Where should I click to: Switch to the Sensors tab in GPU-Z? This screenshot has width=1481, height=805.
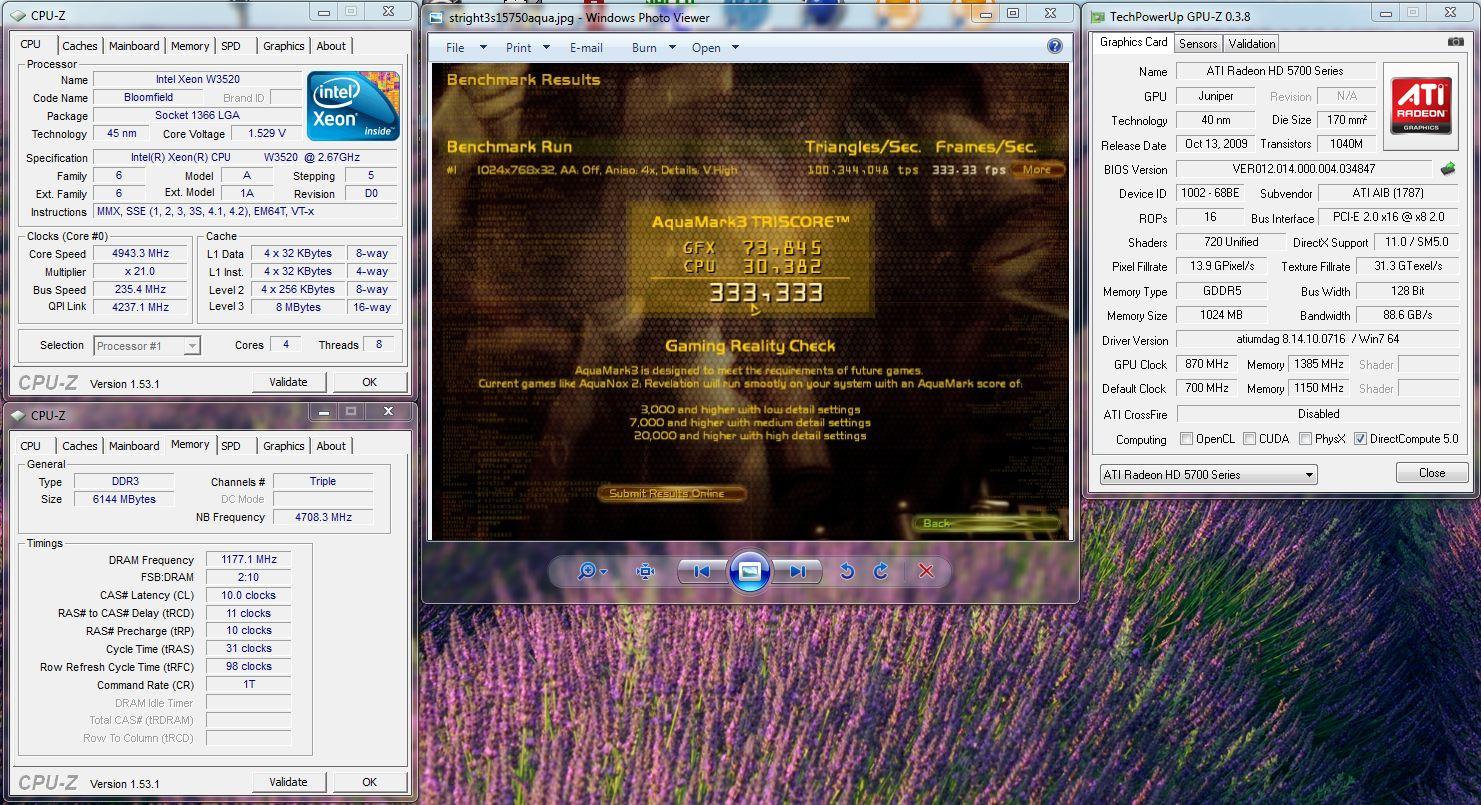tap(1198, 43)
